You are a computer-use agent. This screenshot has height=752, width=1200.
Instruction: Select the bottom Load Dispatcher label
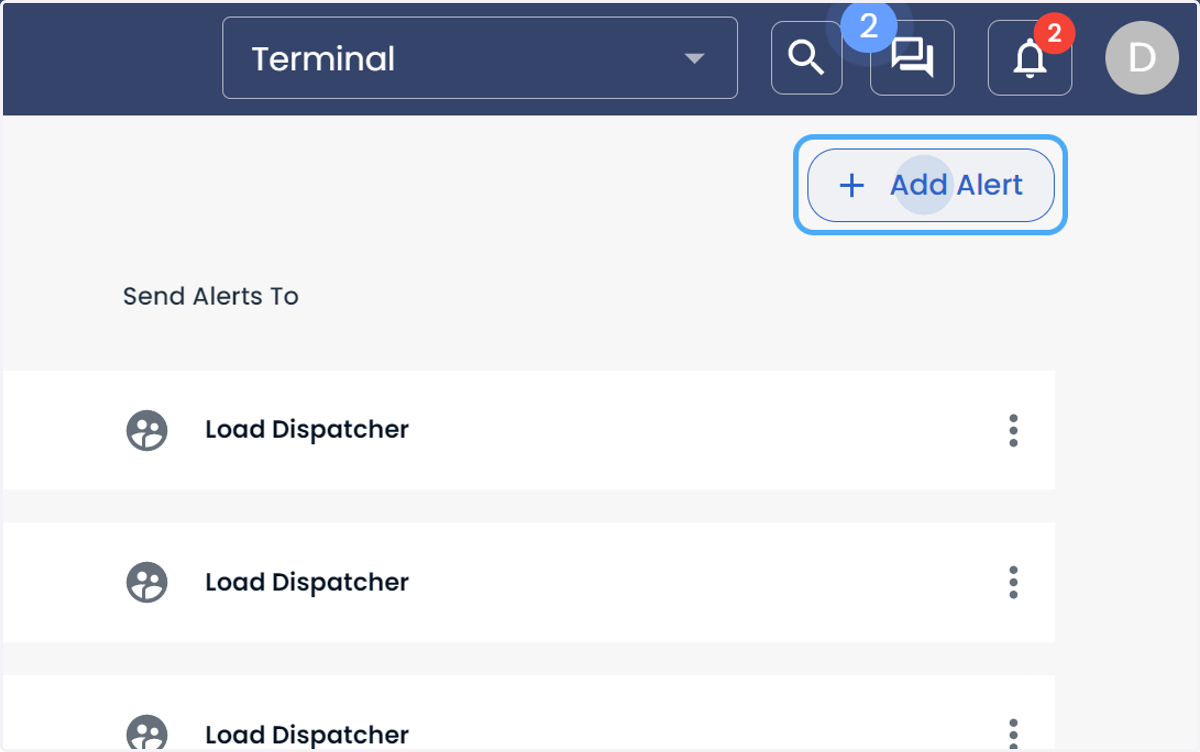[x=307, y=735]
